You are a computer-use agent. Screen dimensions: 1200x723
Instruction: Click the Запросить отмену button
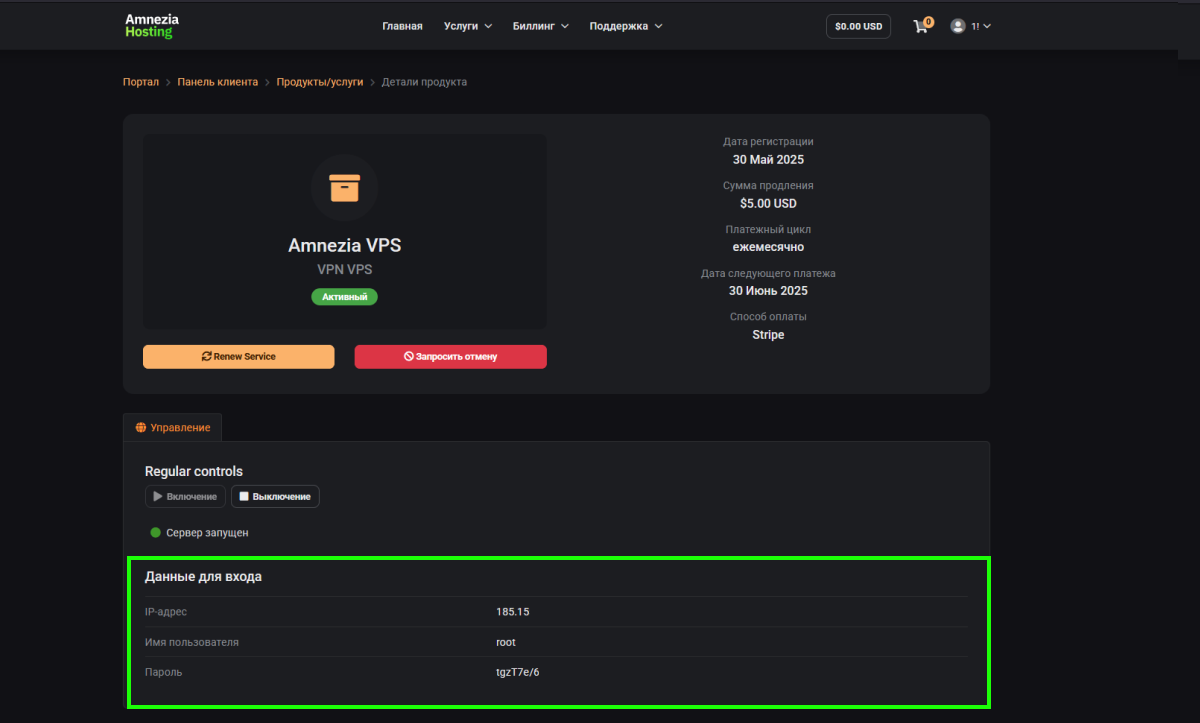click(x=451, y=356)
